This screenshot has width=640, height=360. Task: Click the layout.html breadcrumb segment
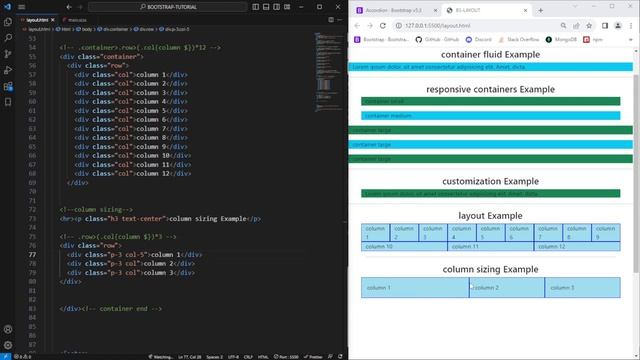pos(37,29)
